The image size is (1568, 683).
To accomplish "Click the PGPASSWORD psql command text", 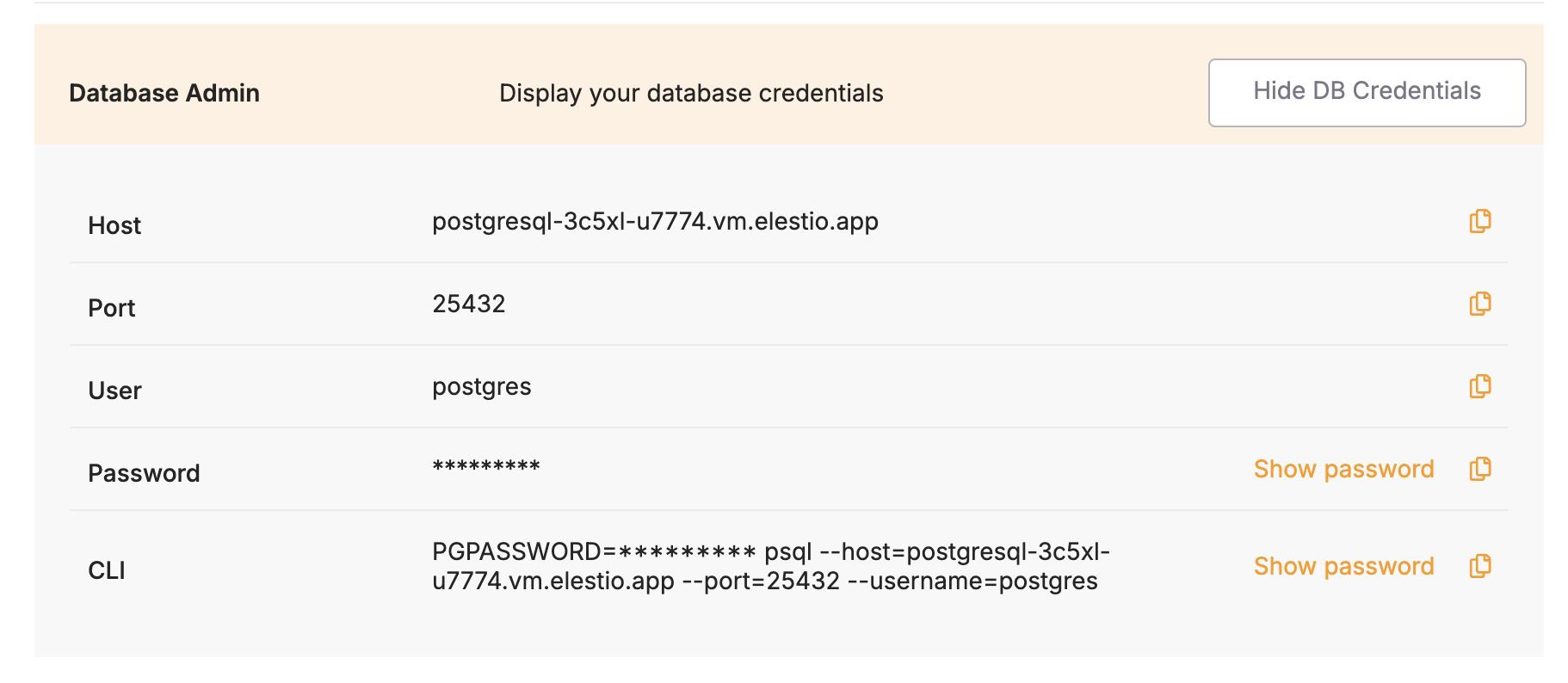I will pyautogui.click(x=770, y=566).
